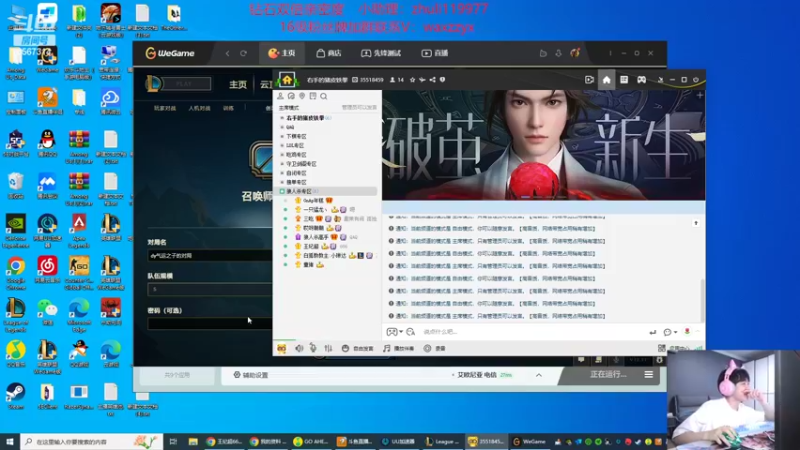Send message with the enter arrow icon
This screenshot has width=800, height=450.
point(652,332)
